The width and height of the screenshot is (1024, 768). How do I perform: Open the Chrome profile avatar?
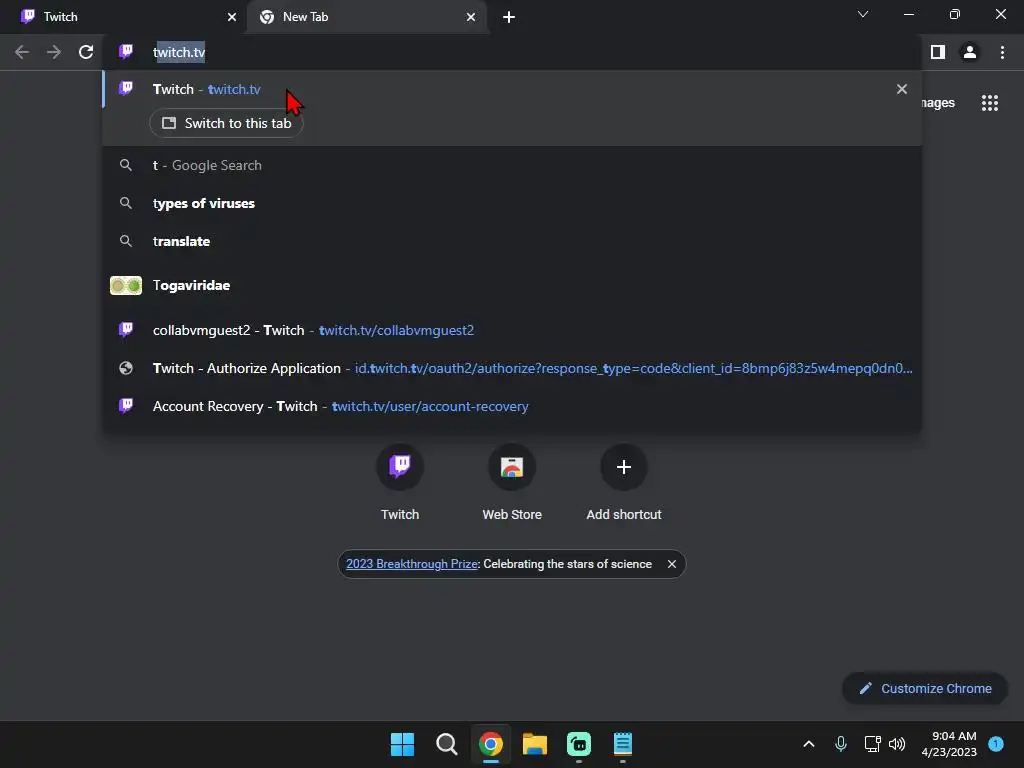tap(970, 52)
